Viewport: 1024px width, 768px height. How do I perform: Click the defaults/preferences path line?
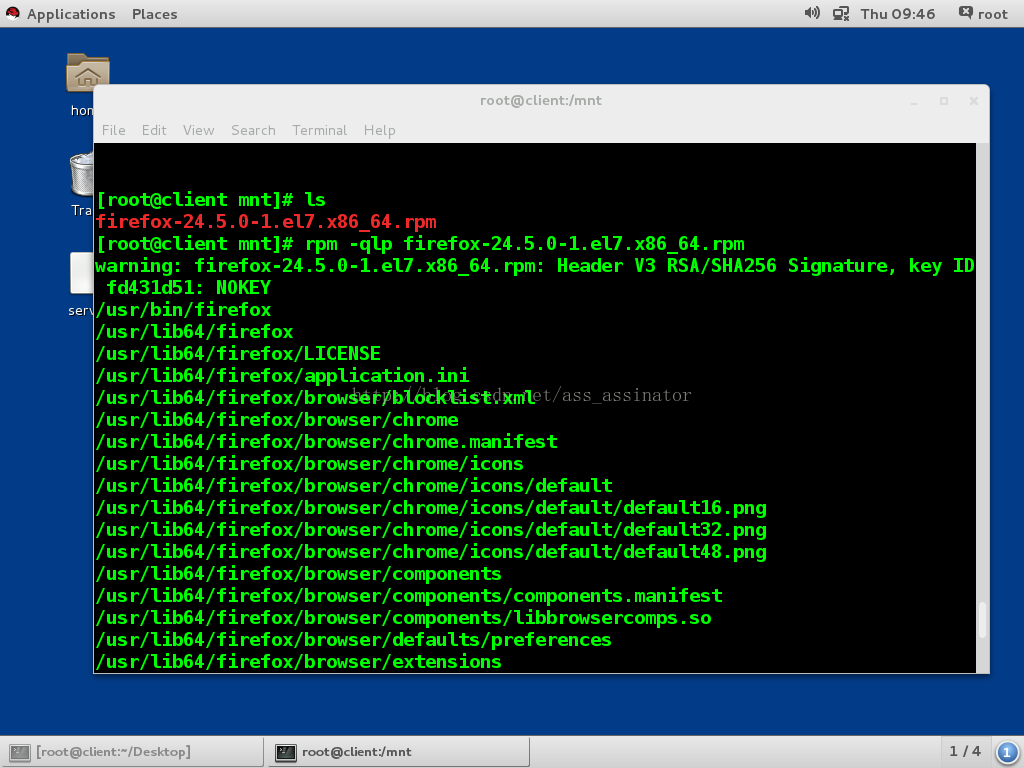coord(353,640)
